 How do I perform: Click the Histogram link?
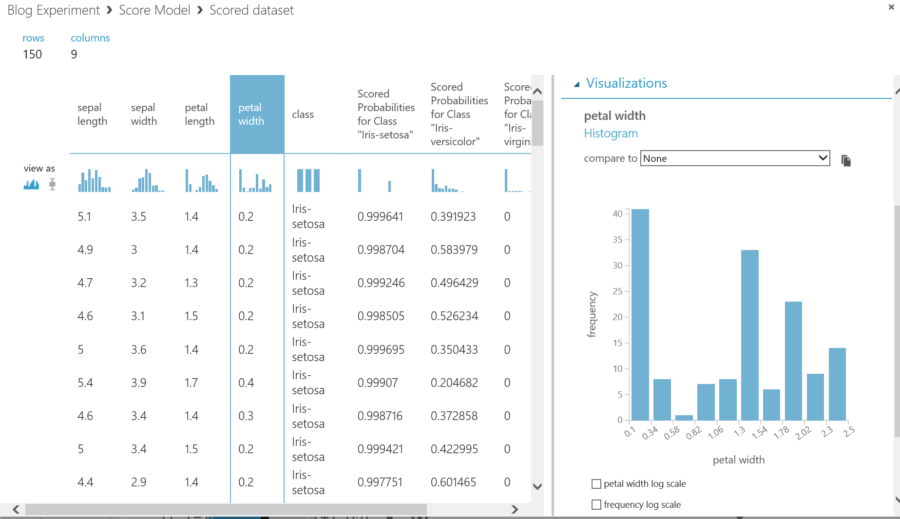(x=611, y=133)
